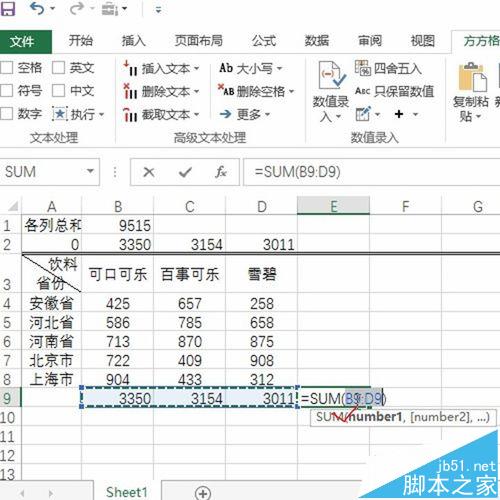Click the 删除空格 AB icon
This screenshot has width=500, height=500.
[226, 90]
